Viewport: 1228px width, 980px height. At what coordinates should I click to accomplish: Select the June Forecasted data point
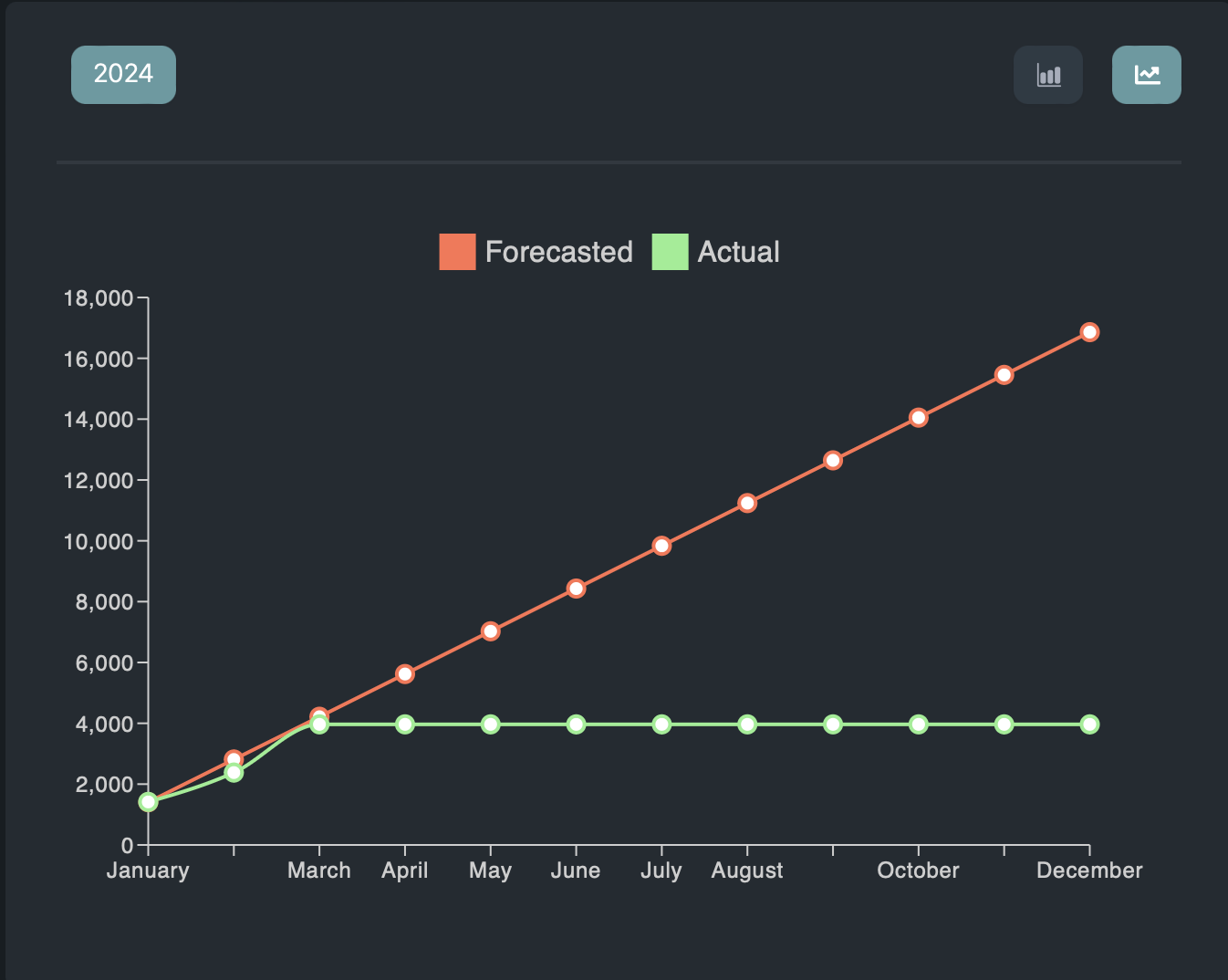576,589
